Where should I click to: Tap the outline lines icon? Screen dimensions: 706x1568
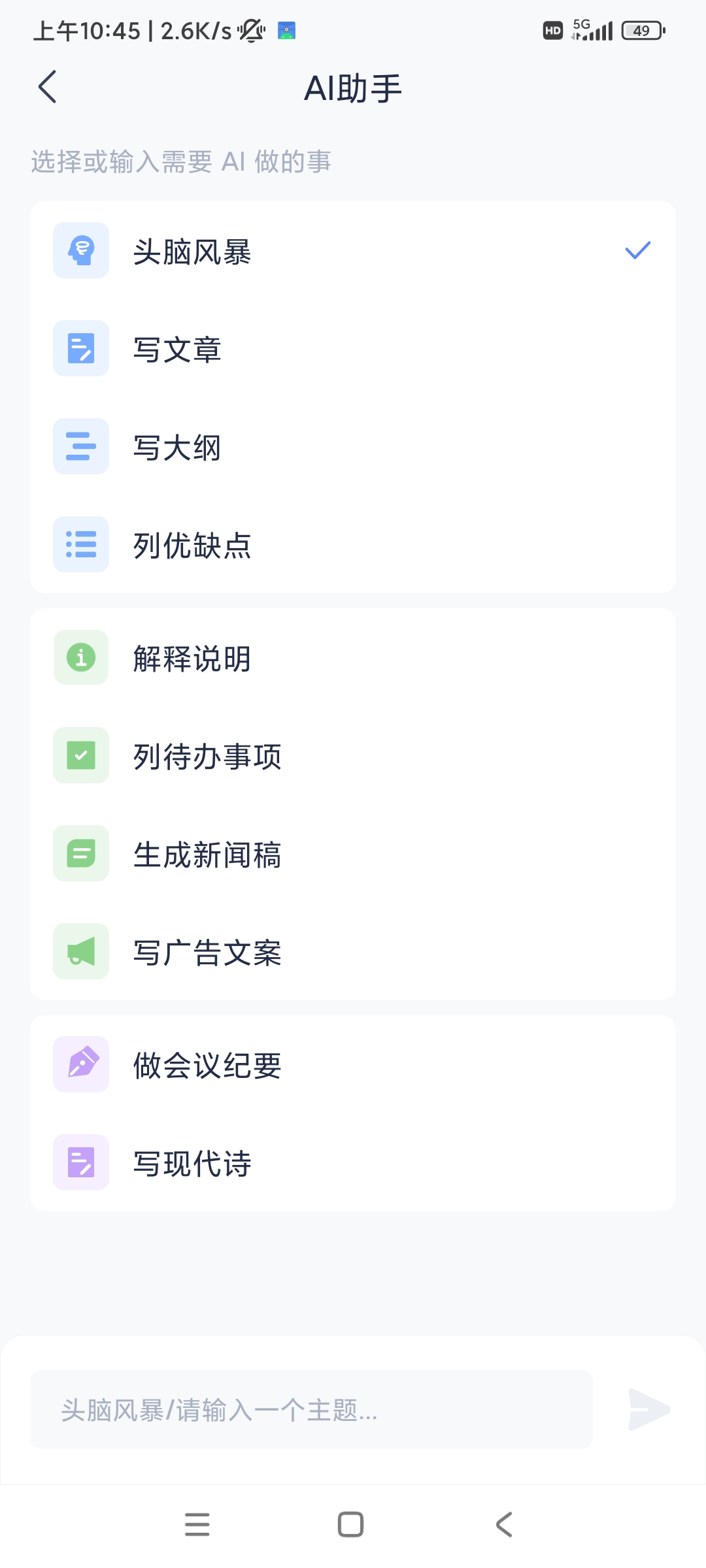click(x=81, y=446)
